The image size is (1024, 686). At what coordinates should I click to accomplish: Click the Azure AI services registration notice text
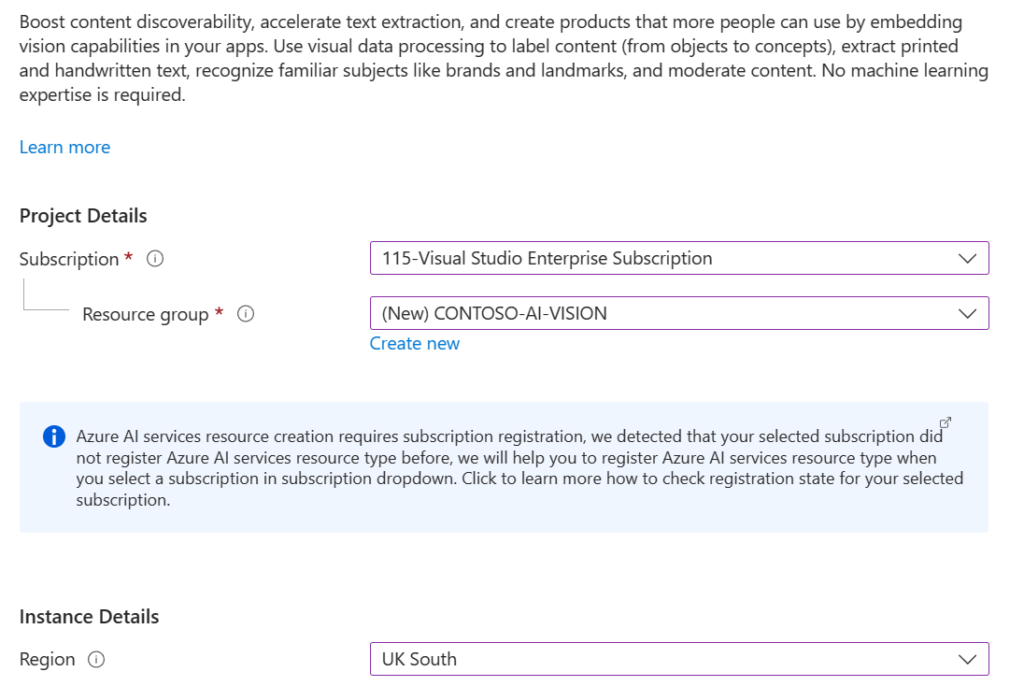[519, 468]
